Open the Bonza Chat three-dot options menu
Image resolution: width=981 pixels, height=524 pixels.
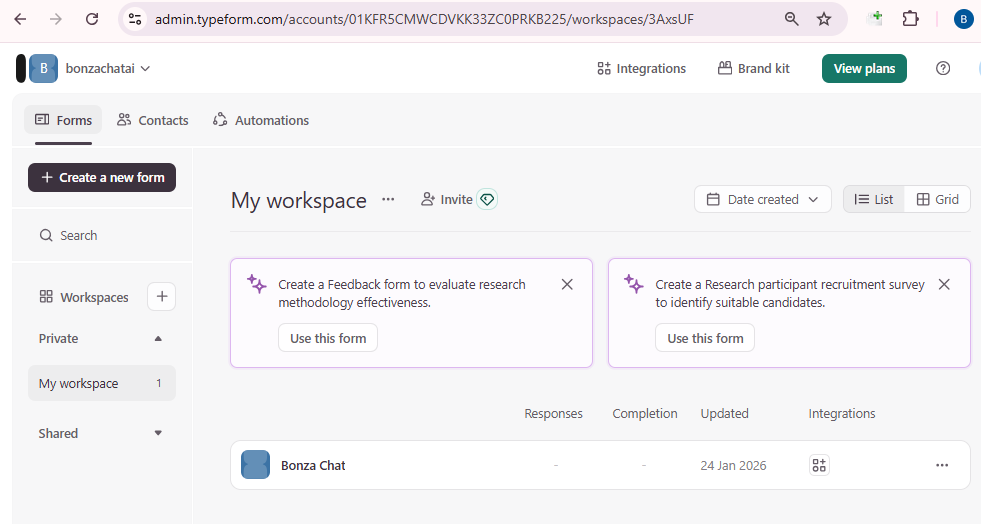(x=941, y=465)
